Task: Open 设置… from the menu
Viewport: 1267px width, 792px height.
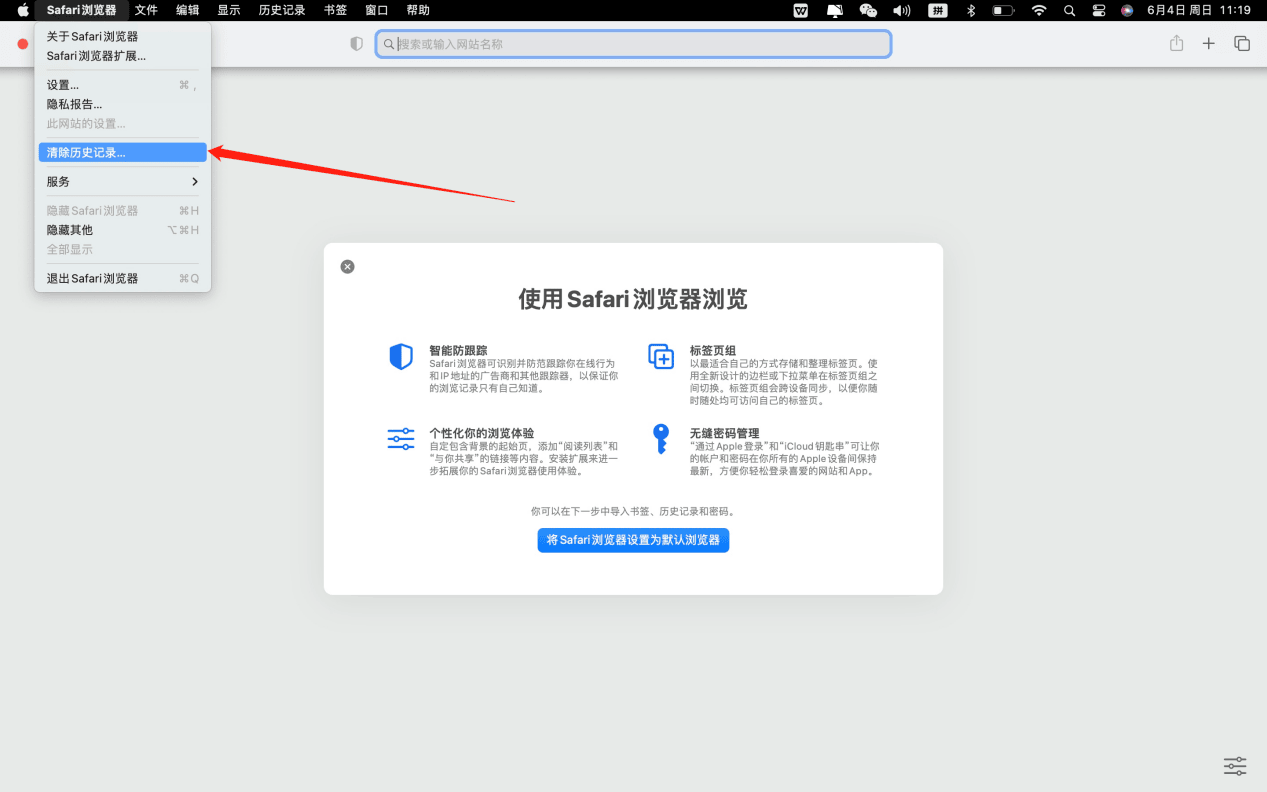Action: 123,85
